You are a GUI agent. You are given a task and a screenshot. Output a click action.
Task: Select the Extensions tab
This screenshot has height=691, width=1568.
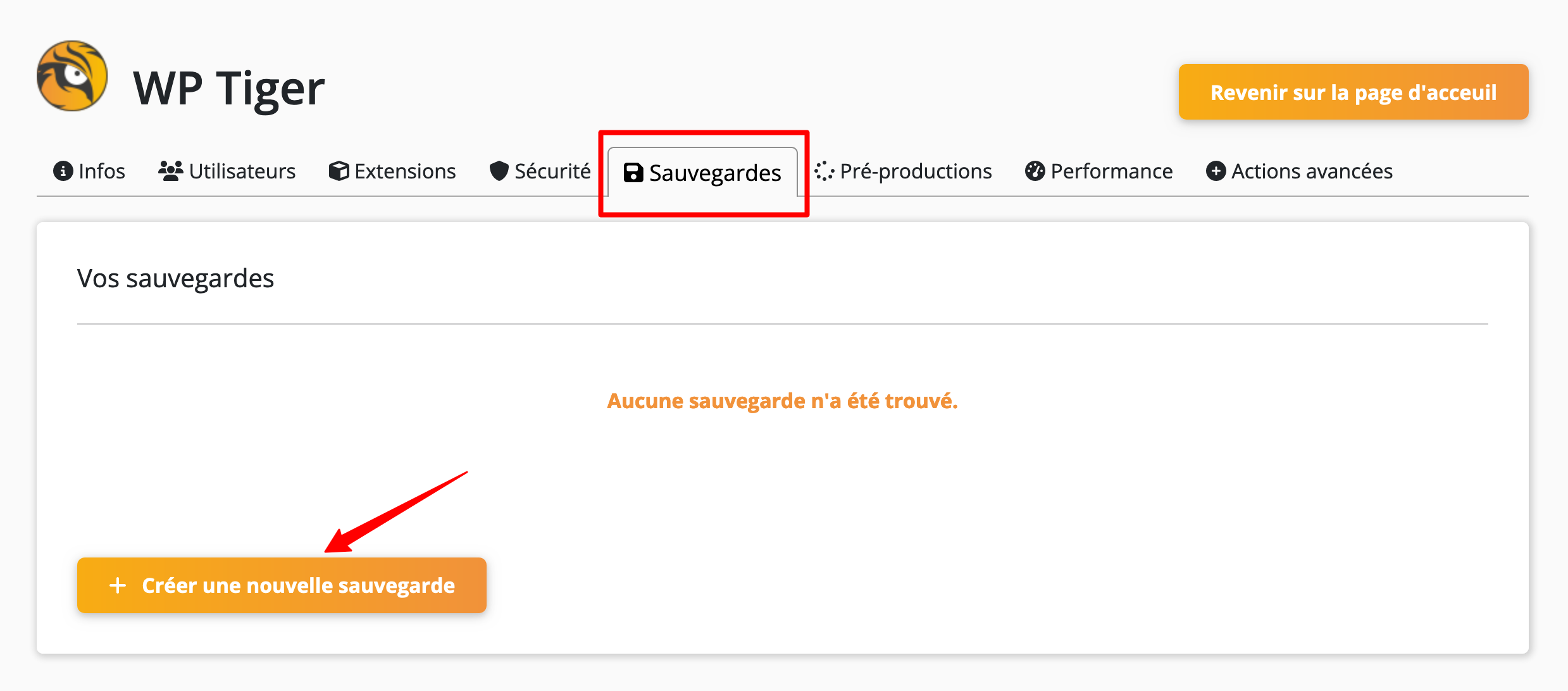405,171
